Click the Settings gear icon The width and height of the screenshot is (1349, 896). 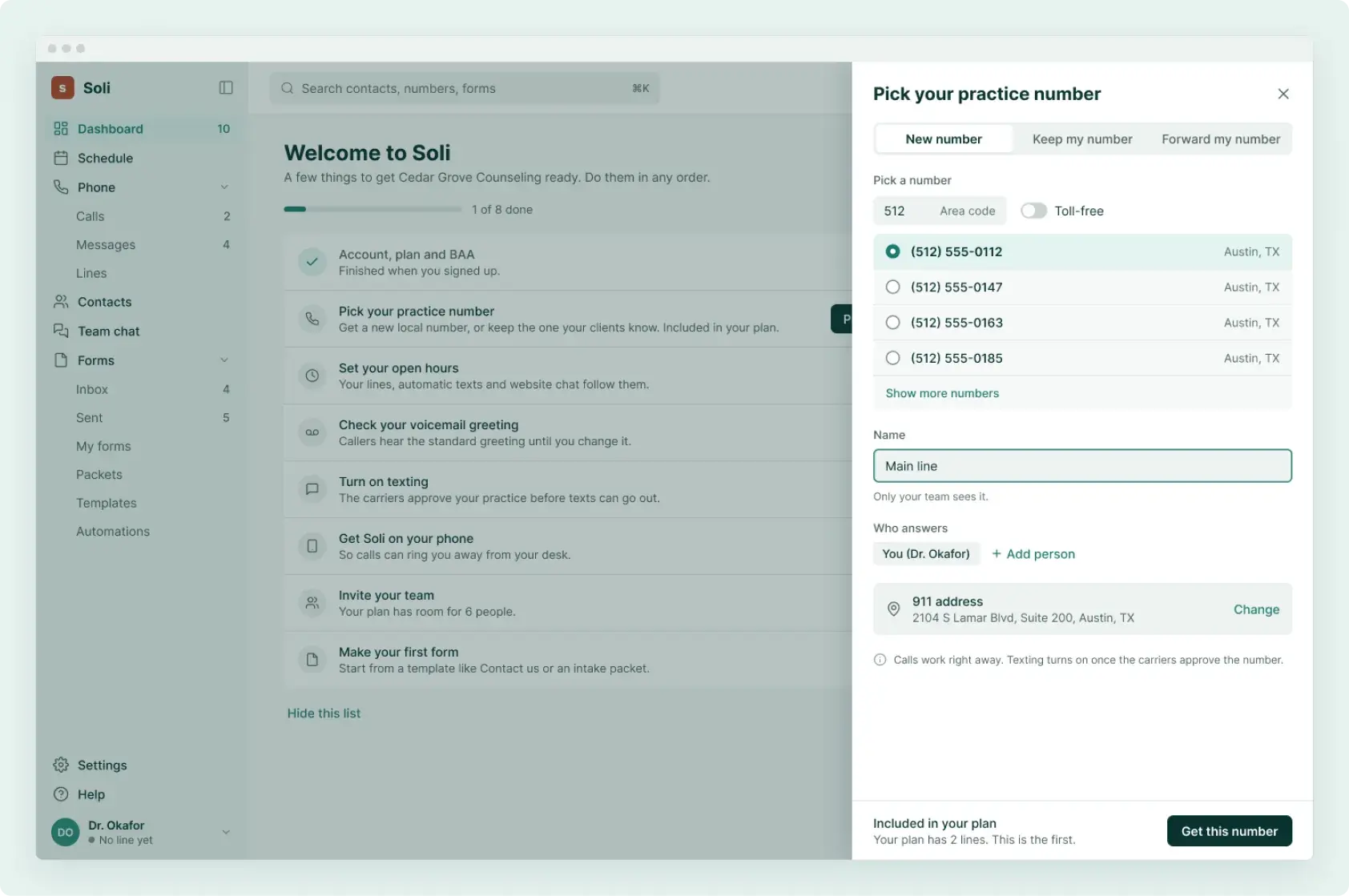(x=61, y=765)
